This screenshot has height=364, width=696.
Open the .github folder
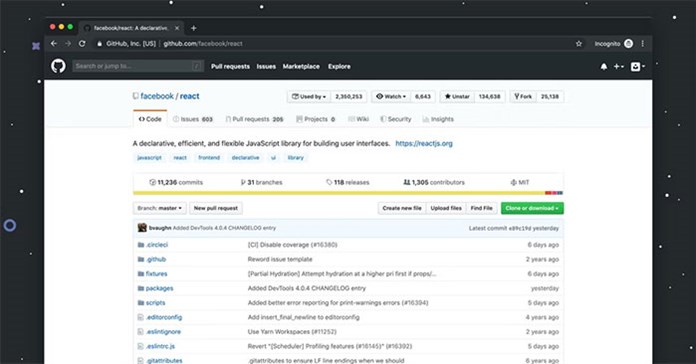click(x=156, y=259)
